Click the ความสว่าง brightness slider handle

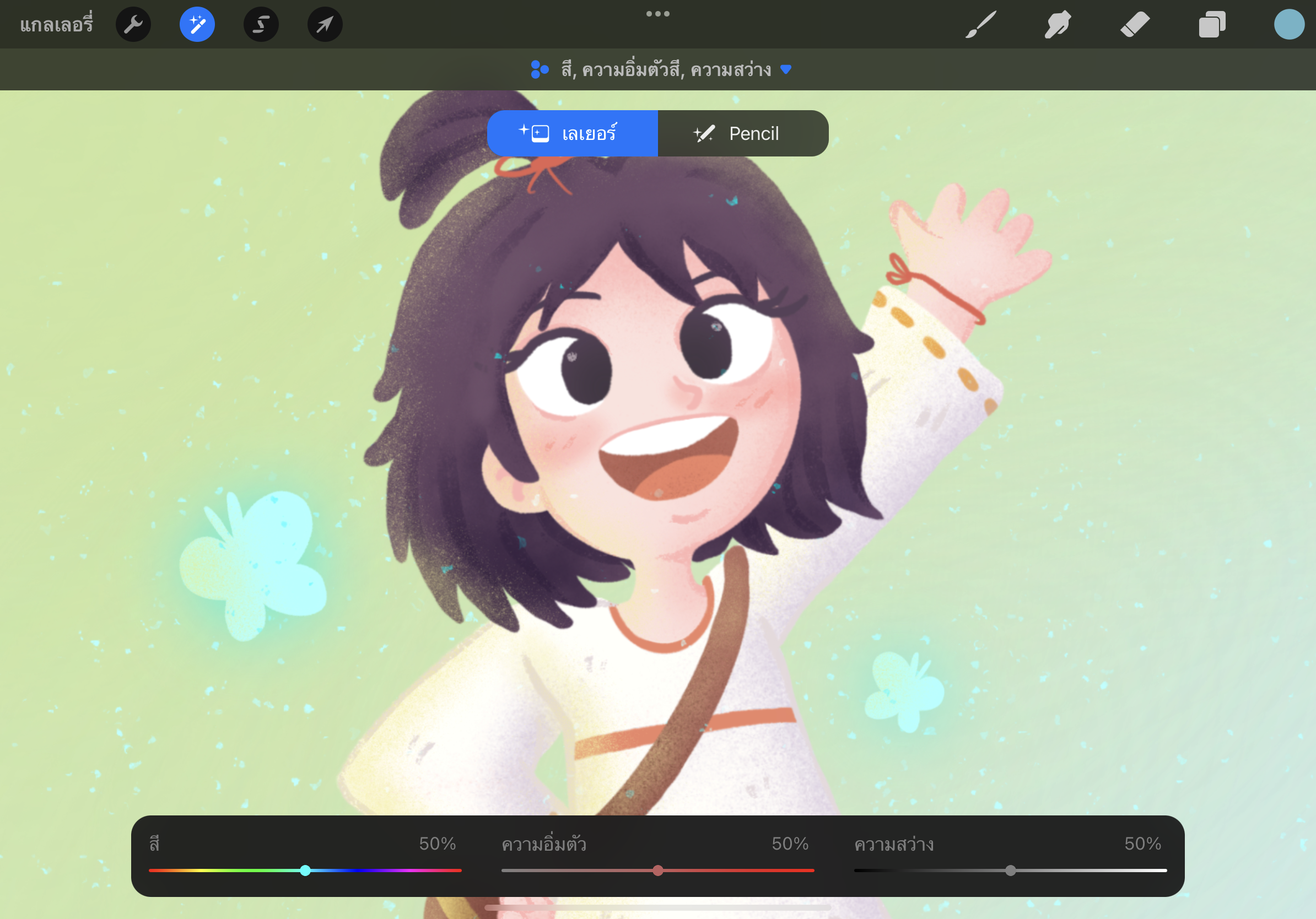pos(1011,871)
